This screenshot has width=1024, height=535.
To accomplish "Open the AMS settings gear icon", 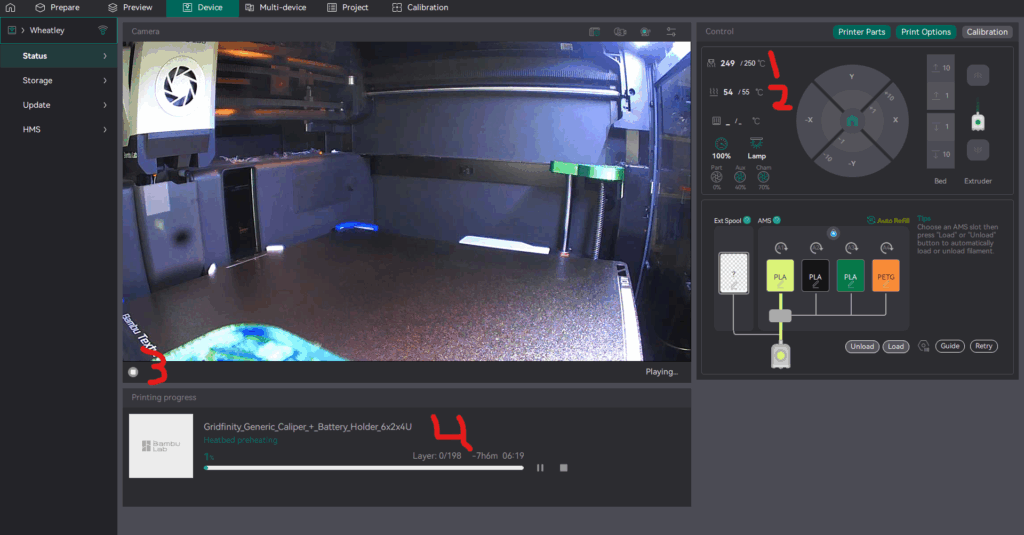I will click(923, 346).
